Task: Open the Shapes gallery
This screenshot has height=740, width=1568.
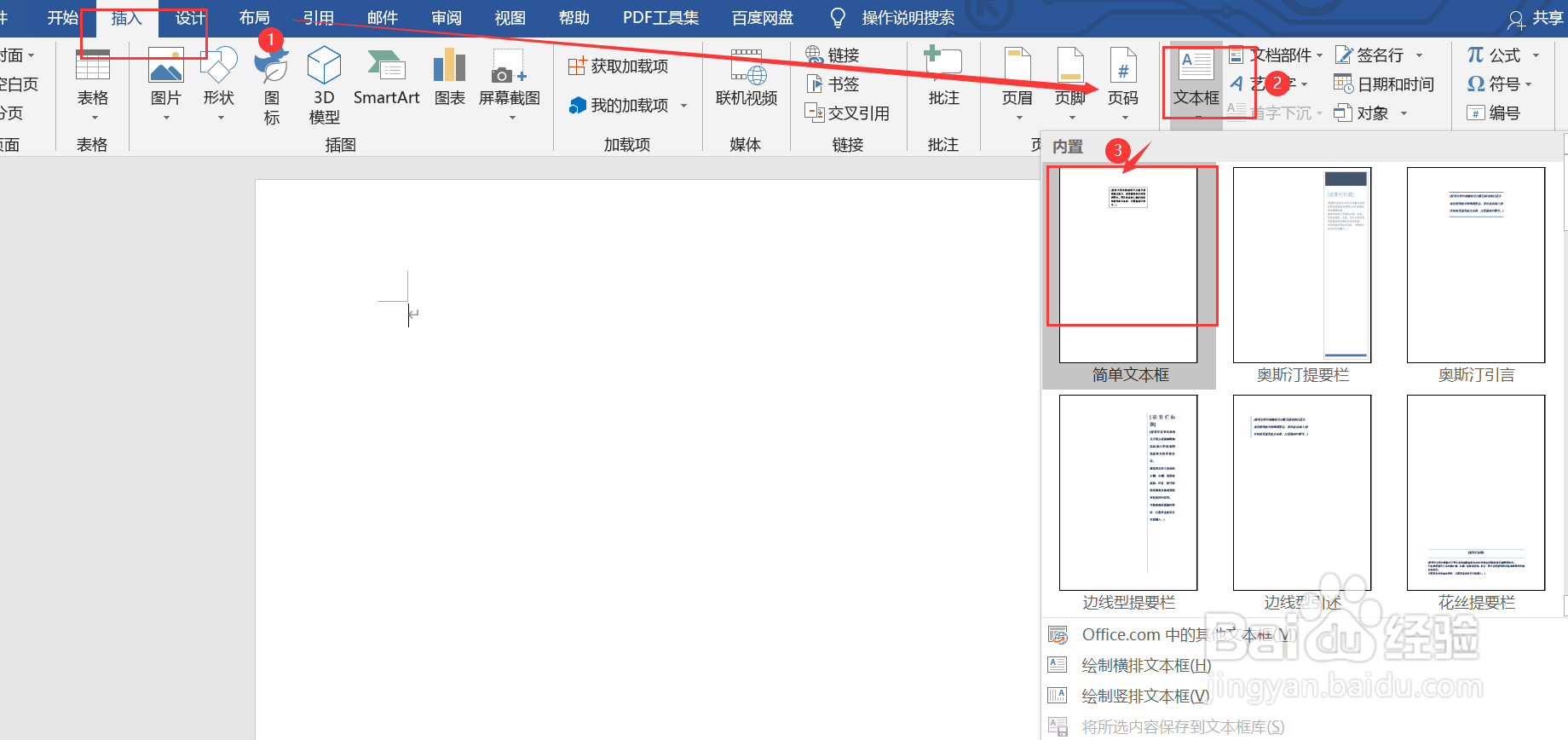Action: (x=219, y=85)
